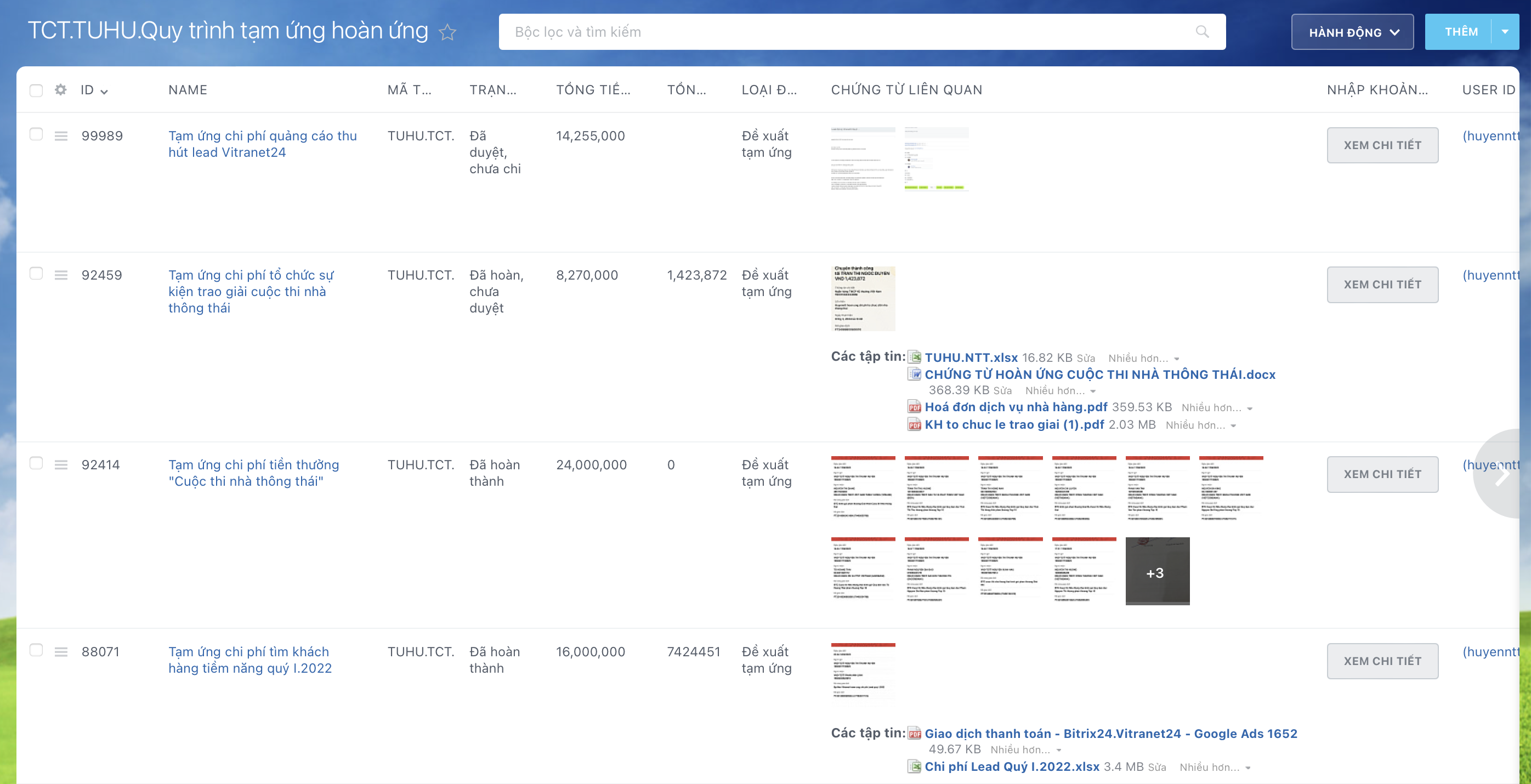
Task: Click the TỒN... column header
Action: [x=687, y=90]
